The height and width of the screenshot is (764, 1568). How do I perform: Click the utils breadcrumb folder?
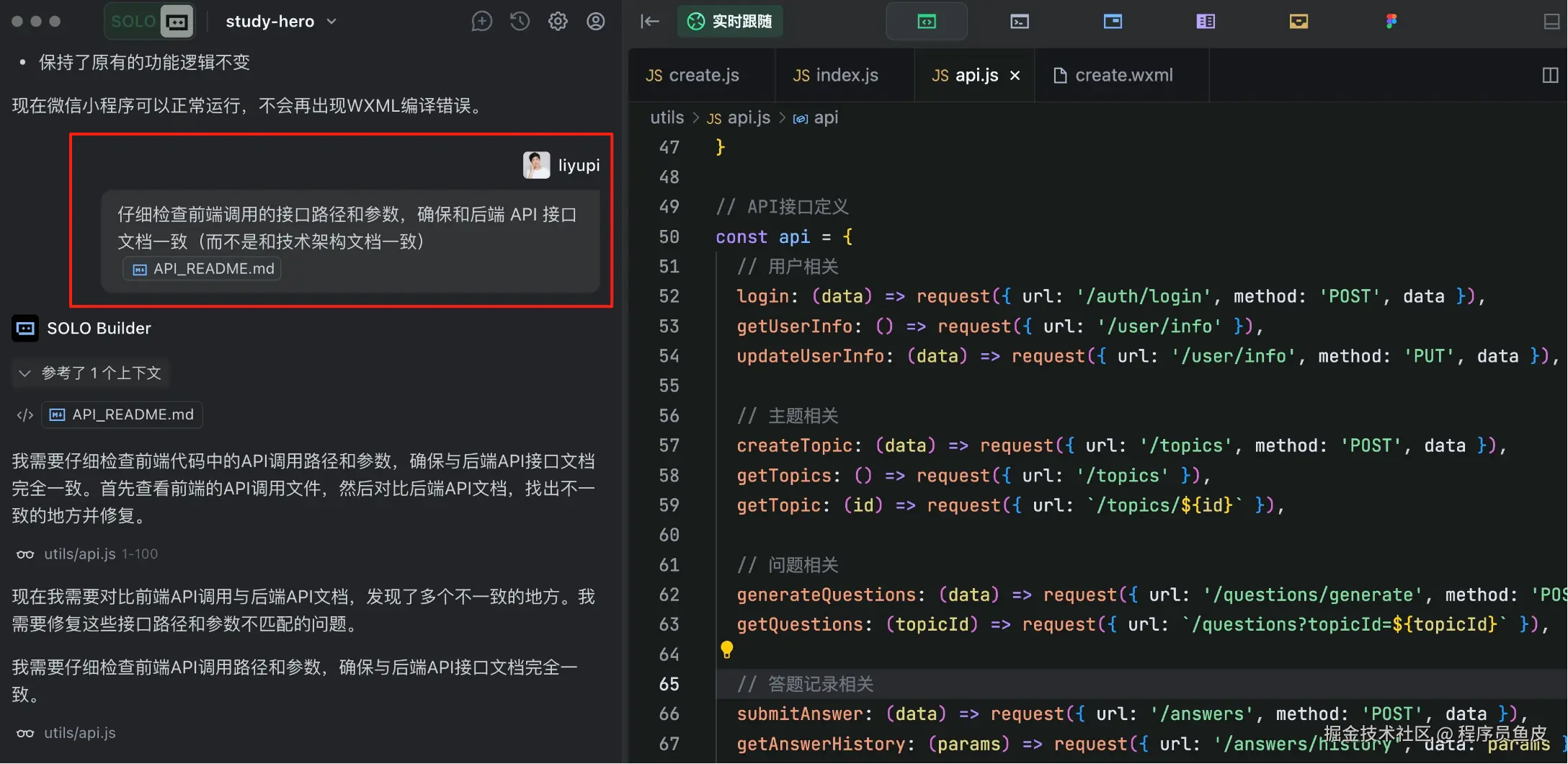tap(667, 117)
